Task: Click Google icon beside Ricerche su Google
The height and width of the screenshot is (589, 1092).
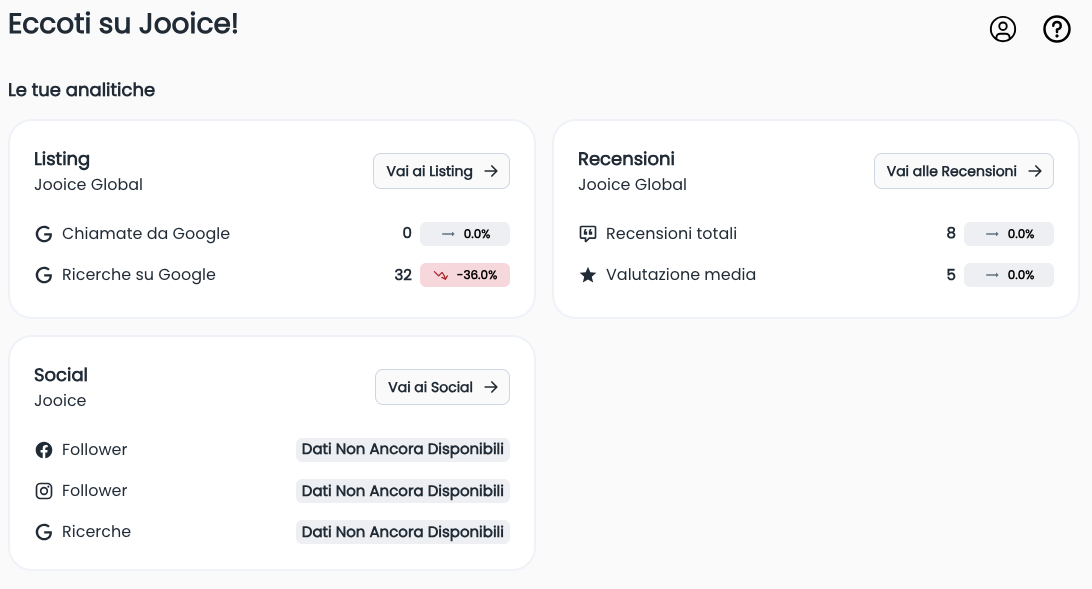Action: (x=43, y=275)
